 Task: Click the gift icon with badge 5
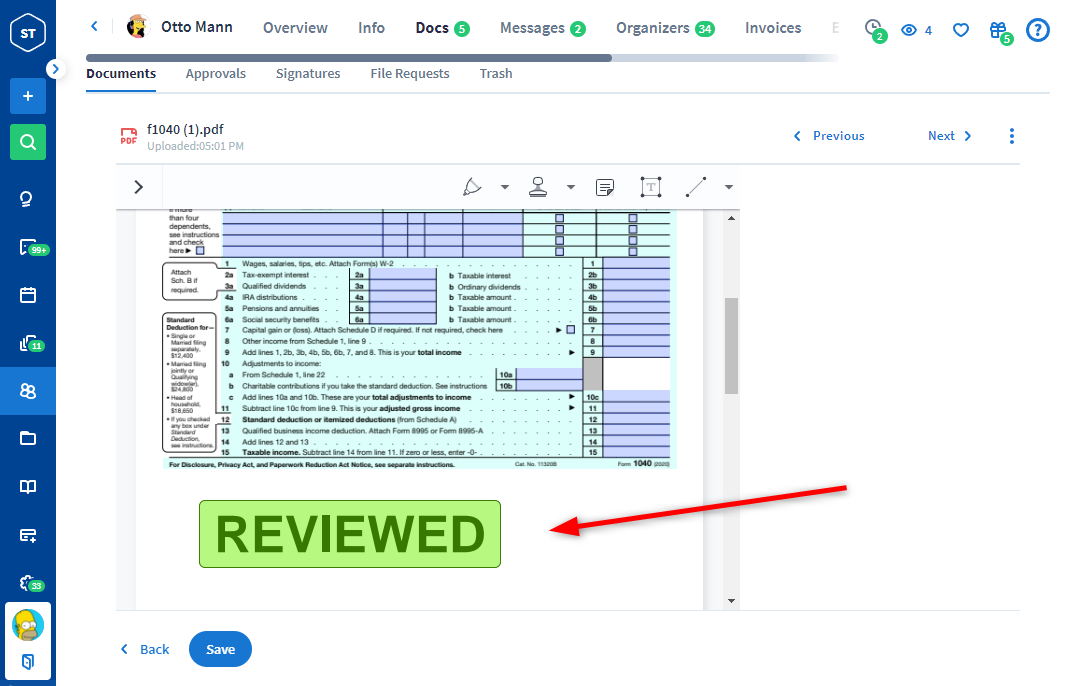pos(998,31)
